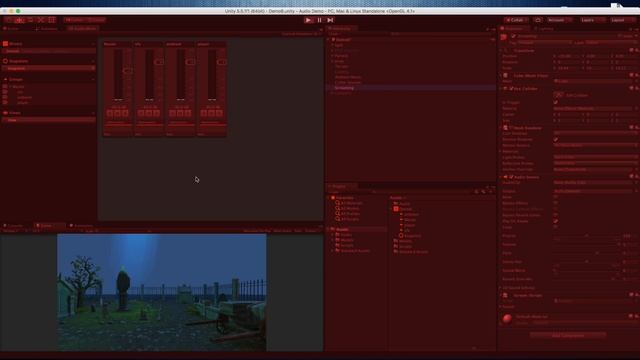
Task: Switch to the Console tab
Action: coord(14,226)
